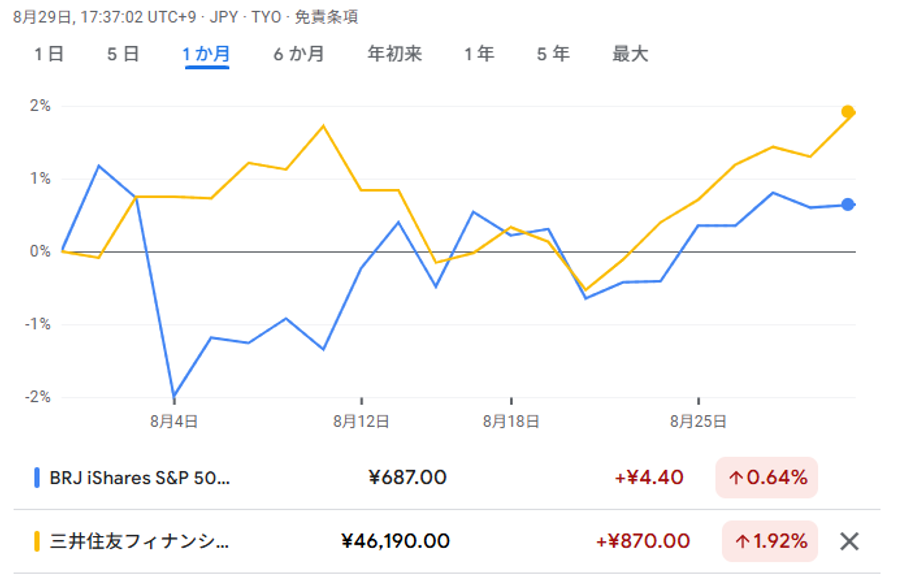Click the 8月12日 date axis label
The height and width of the screenshot is (583, 898).
coord(361,421)
